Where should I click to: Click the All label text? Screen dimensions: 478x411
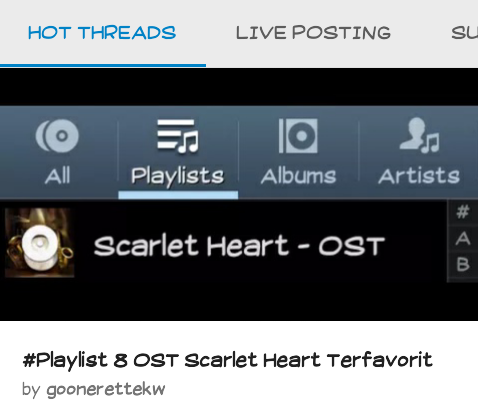(57, 176)
